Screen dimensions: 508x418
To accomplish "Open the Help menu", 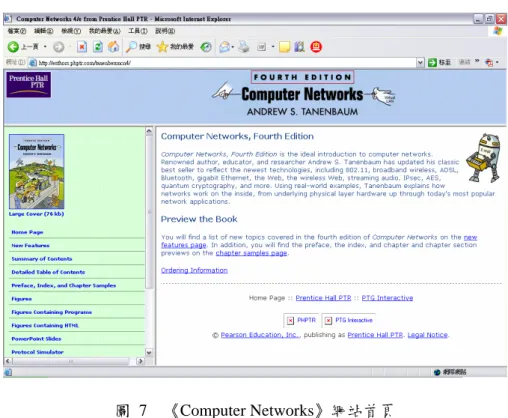I will point(165,31).
